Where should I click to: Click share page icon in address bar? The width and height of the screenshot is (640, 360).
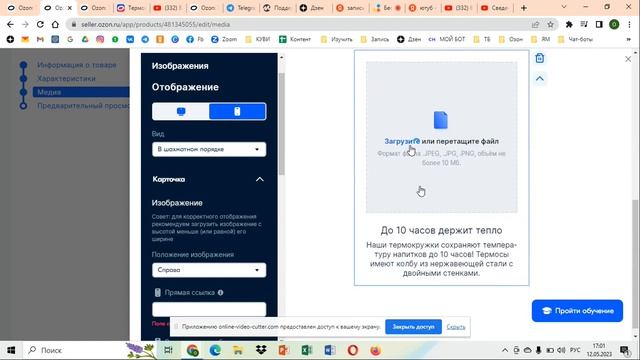click(535, 24)
